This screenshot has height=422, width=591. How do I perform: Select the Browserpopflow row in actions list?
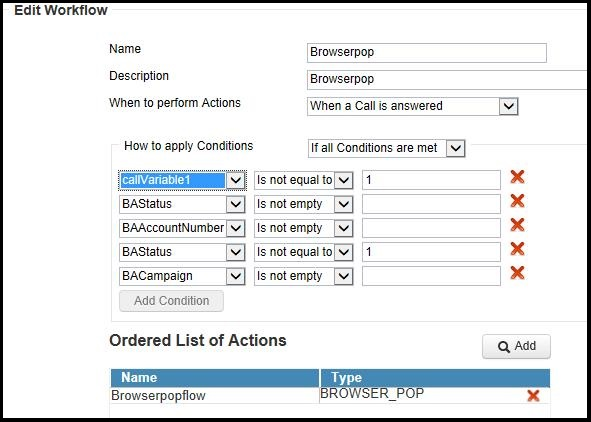330,395
